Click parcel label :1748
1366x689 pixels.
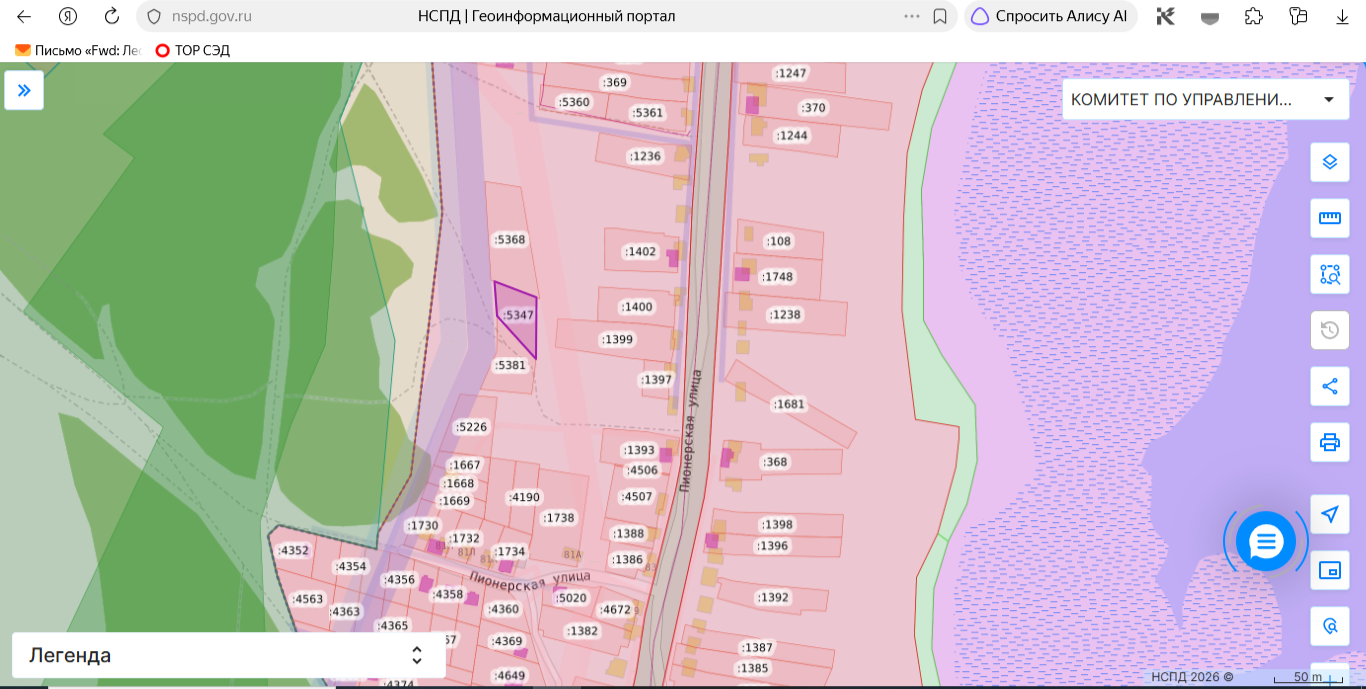(x=776, y=277)
